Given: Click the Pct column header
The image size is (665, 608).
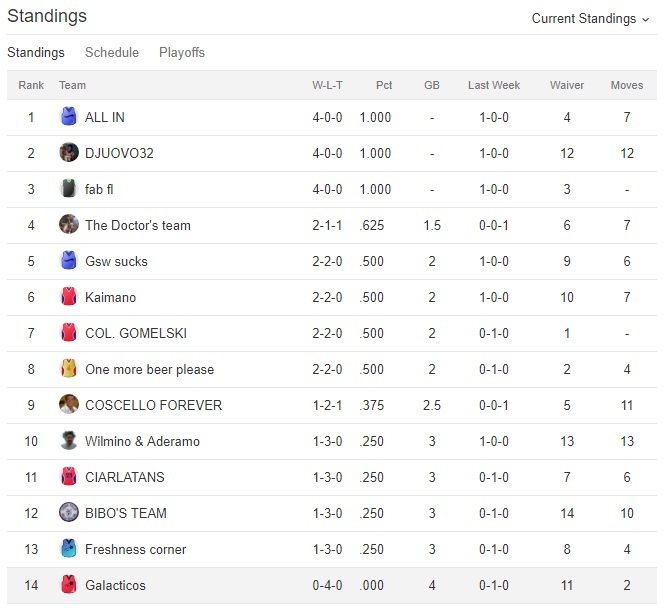Looking at the screenshot, I should [x=384, y=85].
